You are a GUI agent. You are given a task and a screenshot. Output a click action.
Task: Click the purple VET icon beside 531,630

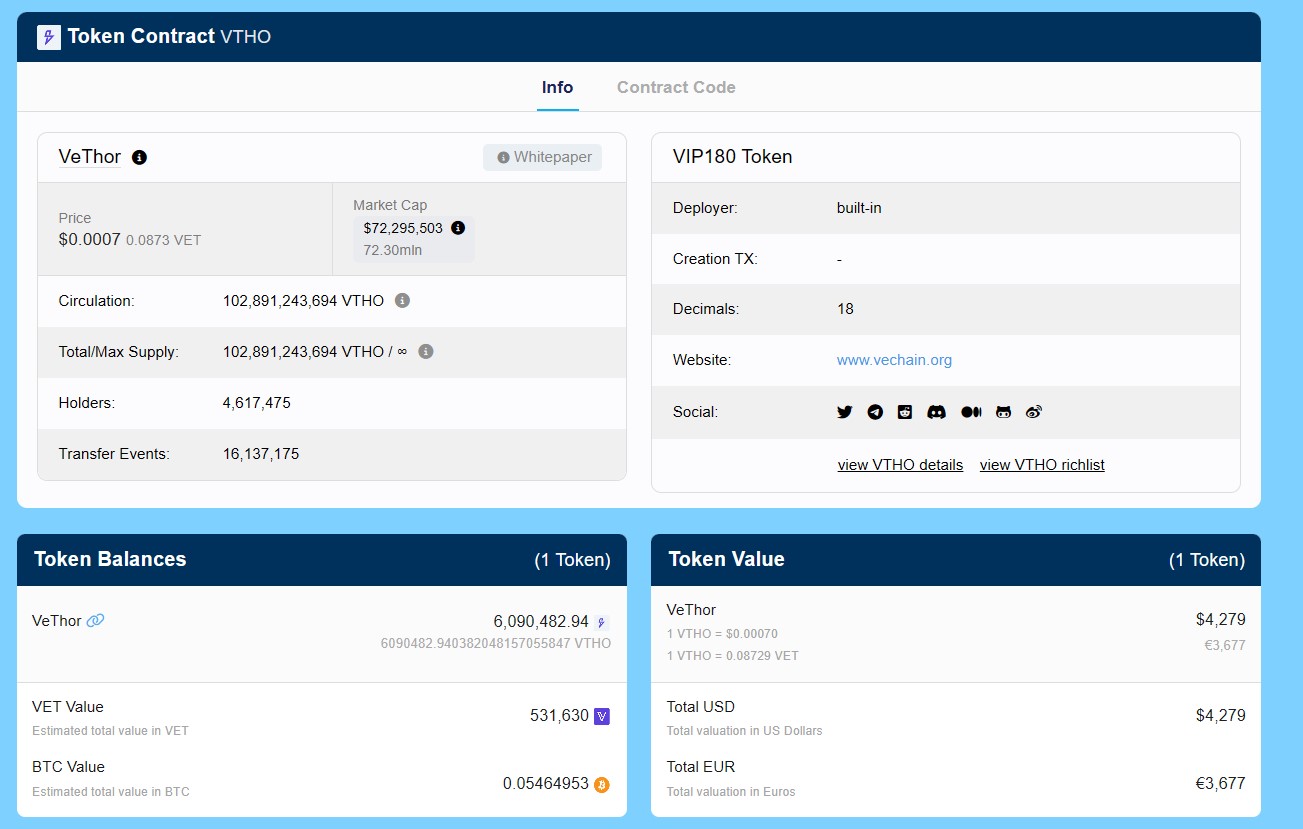click(602, 716)
